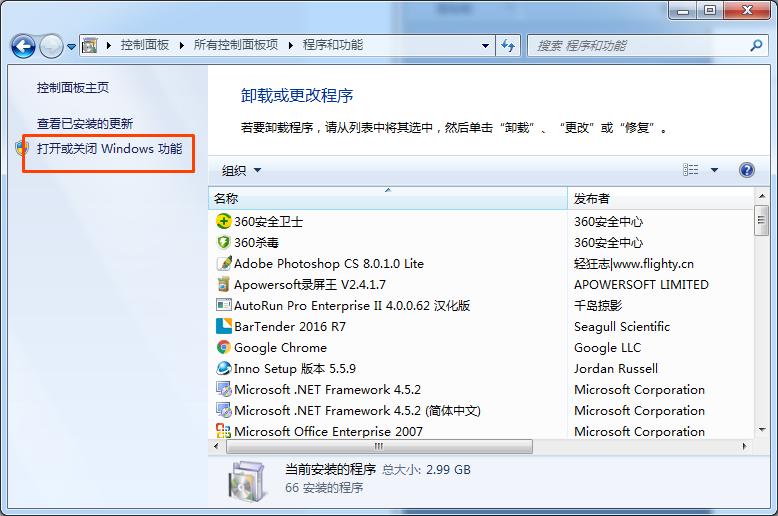The image size is (778, 516).
Task: Click the change view icon button
Action: click(691, 170)
